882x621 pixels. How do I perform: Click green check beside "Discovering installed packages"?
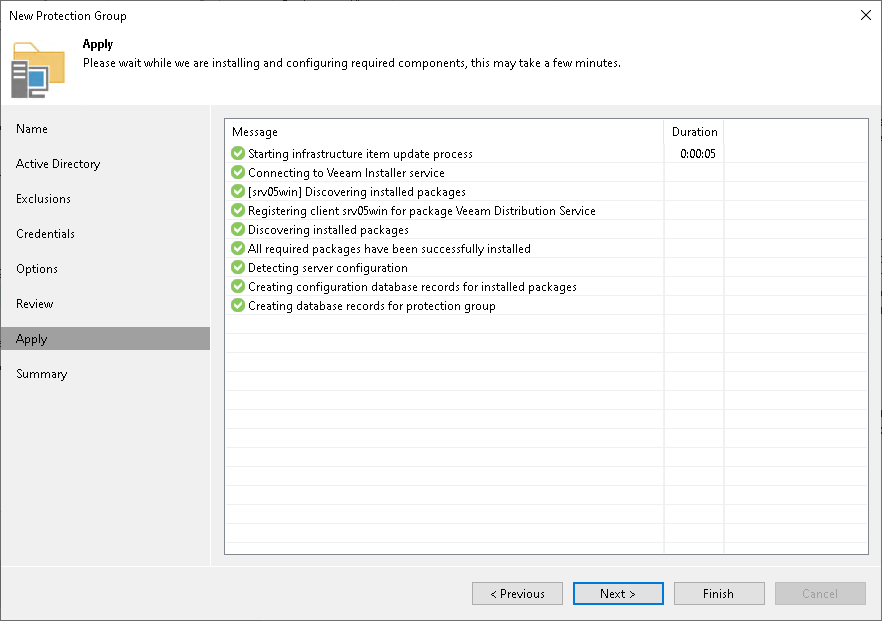coord(236,229)
